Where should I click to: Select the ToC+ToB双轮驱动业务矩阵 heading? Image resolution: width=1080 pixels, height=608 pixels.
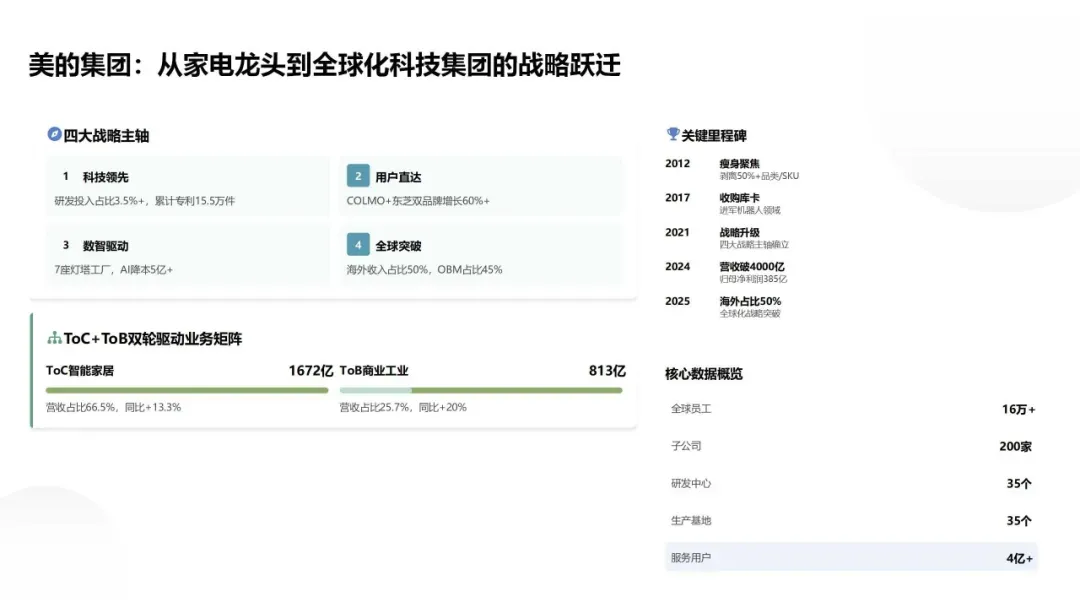[153, 339]
